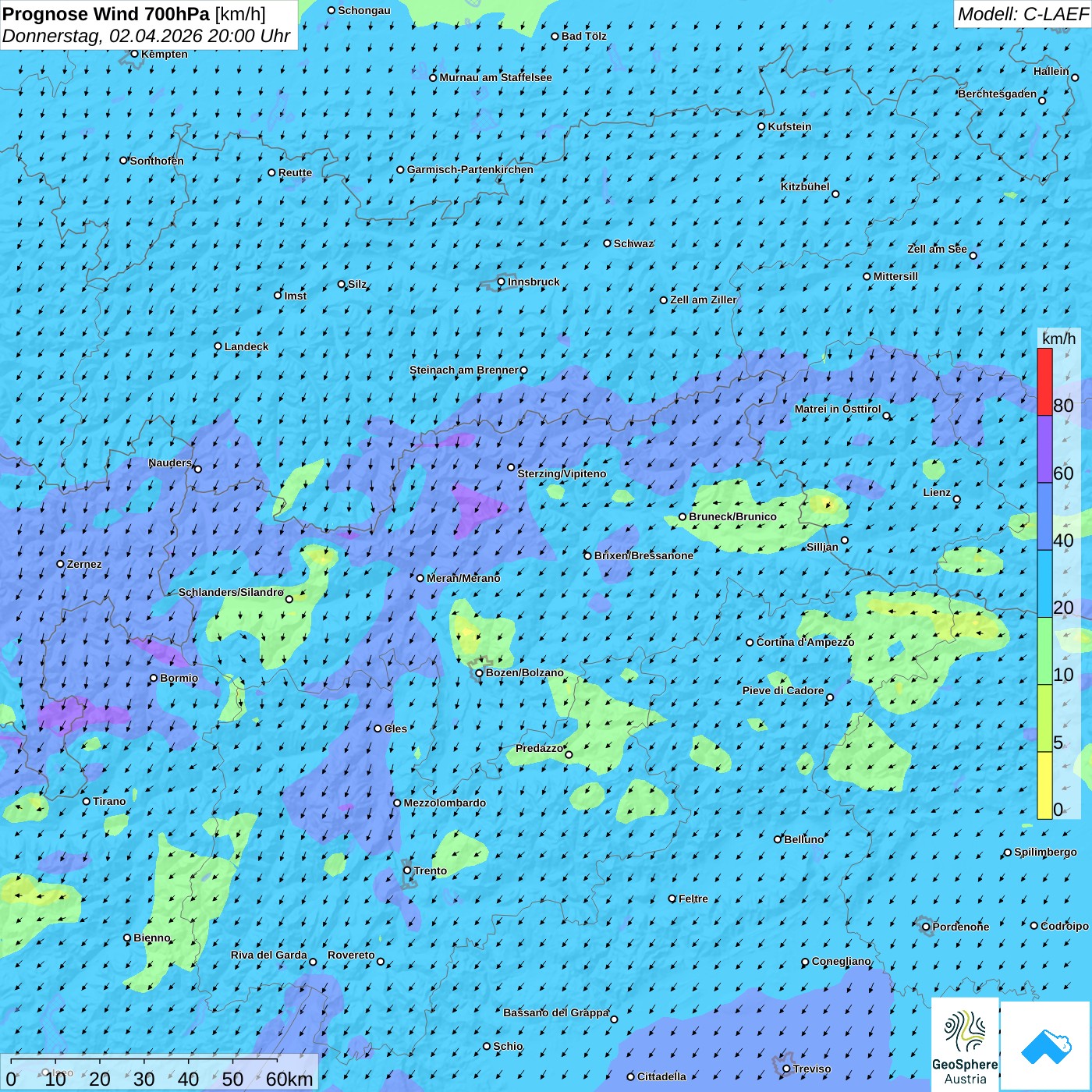The height and width of the screenshot is (1092, 1092).
Task: Click the Kempten label
Action: [165, 54]
